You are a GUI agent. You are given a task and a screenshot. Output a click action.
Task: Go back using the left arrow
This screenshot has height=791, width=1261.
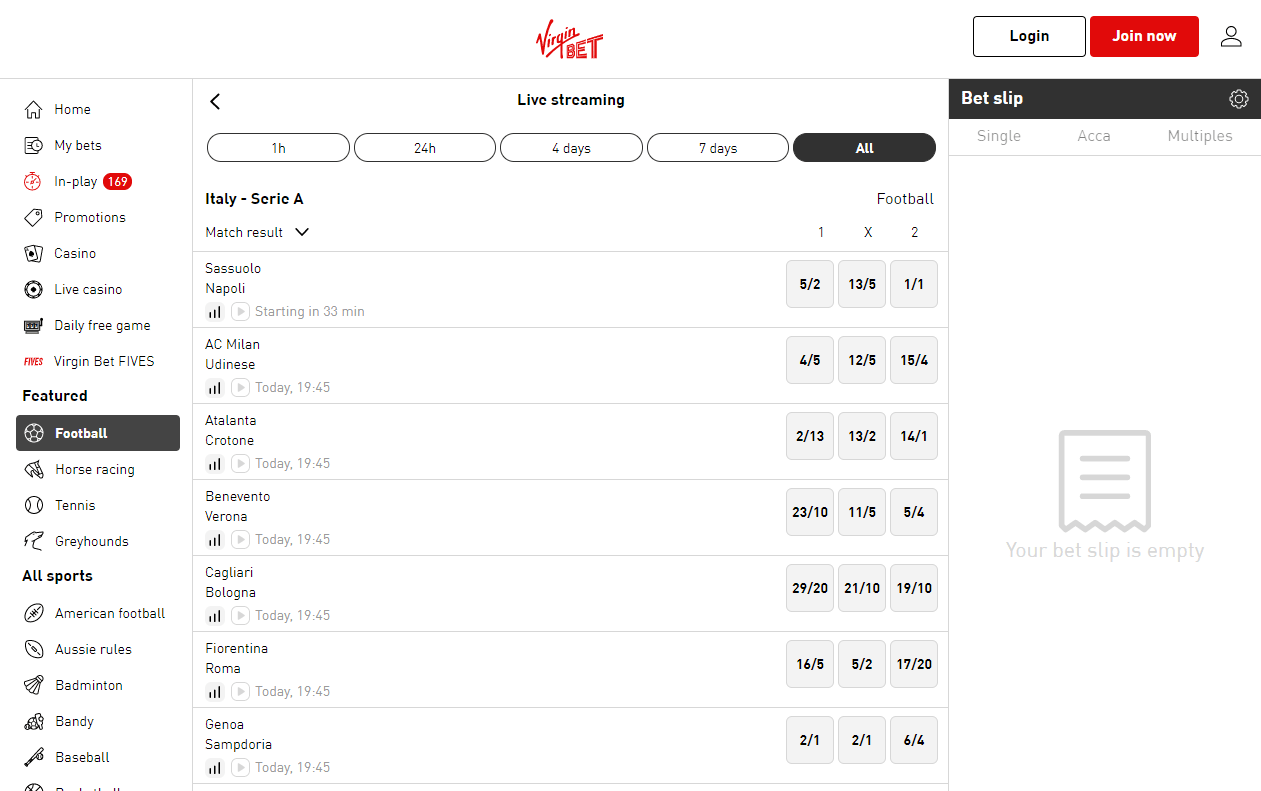tap(215, 101)
